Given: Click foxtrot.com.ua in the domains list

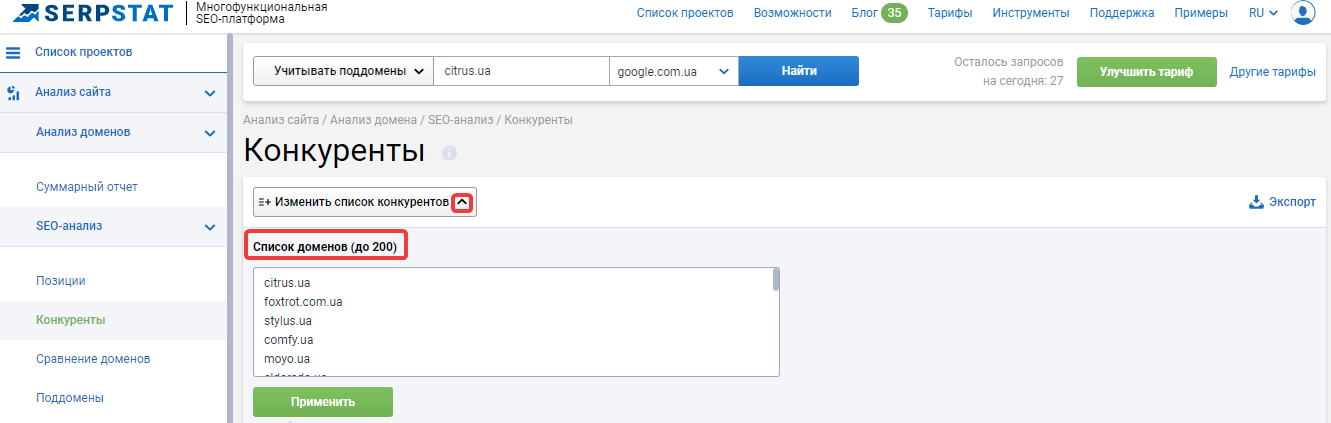Looking at the screenshot, I should tap(304, 302).
